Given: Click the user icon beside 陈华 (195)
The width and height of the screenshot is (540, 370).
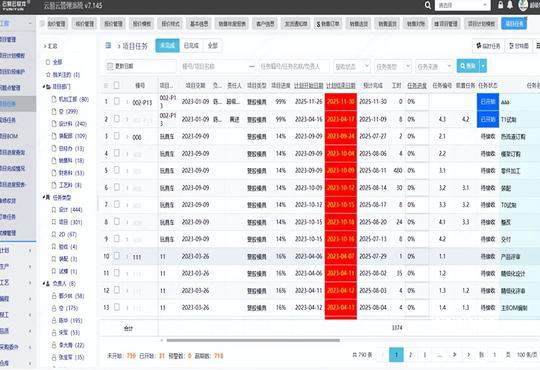Looking at the screenshot, I should (x=54, y=320).
